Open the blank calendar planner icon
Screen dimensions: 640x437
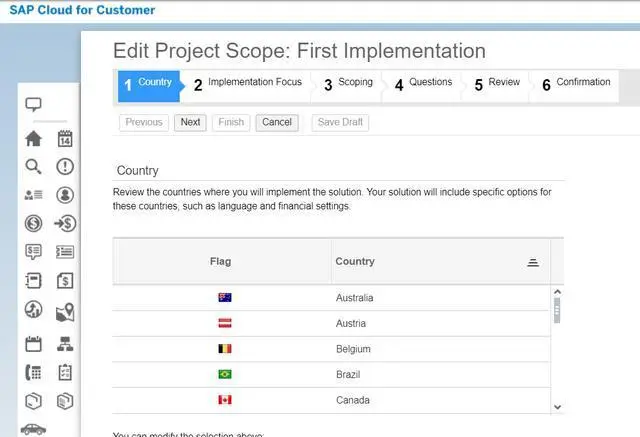(x=33, y=344)
